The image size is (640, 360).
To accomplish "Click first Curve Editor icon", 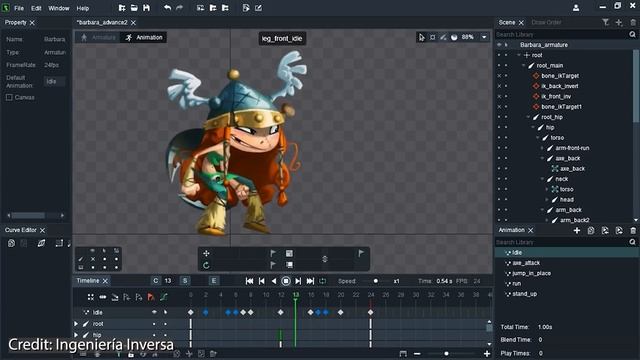I will coord(11,243).
